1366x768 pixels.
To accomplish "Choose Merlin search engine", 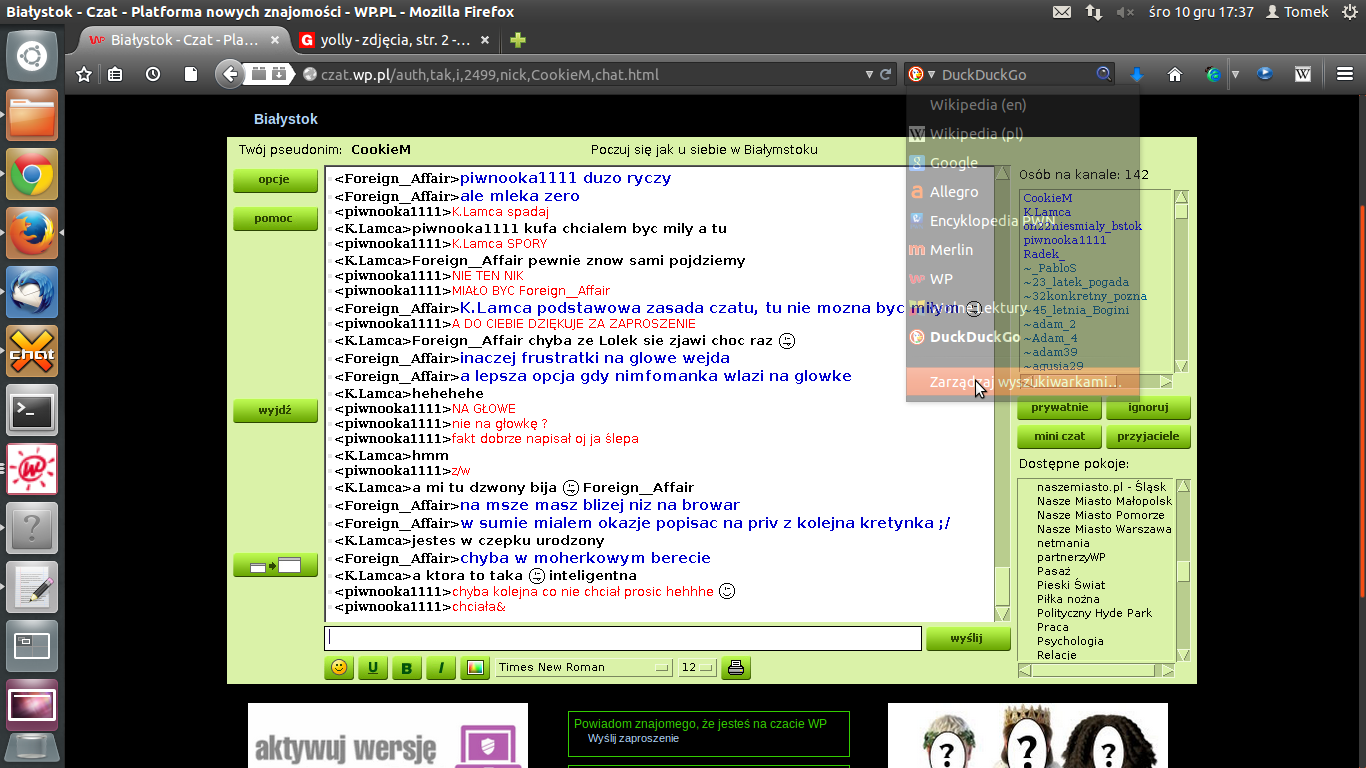I will [1023, 250].
